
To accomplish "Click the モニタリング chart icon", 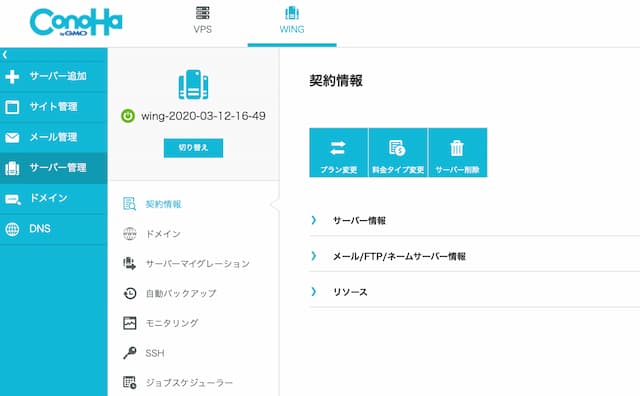I will tap(130, 323).
